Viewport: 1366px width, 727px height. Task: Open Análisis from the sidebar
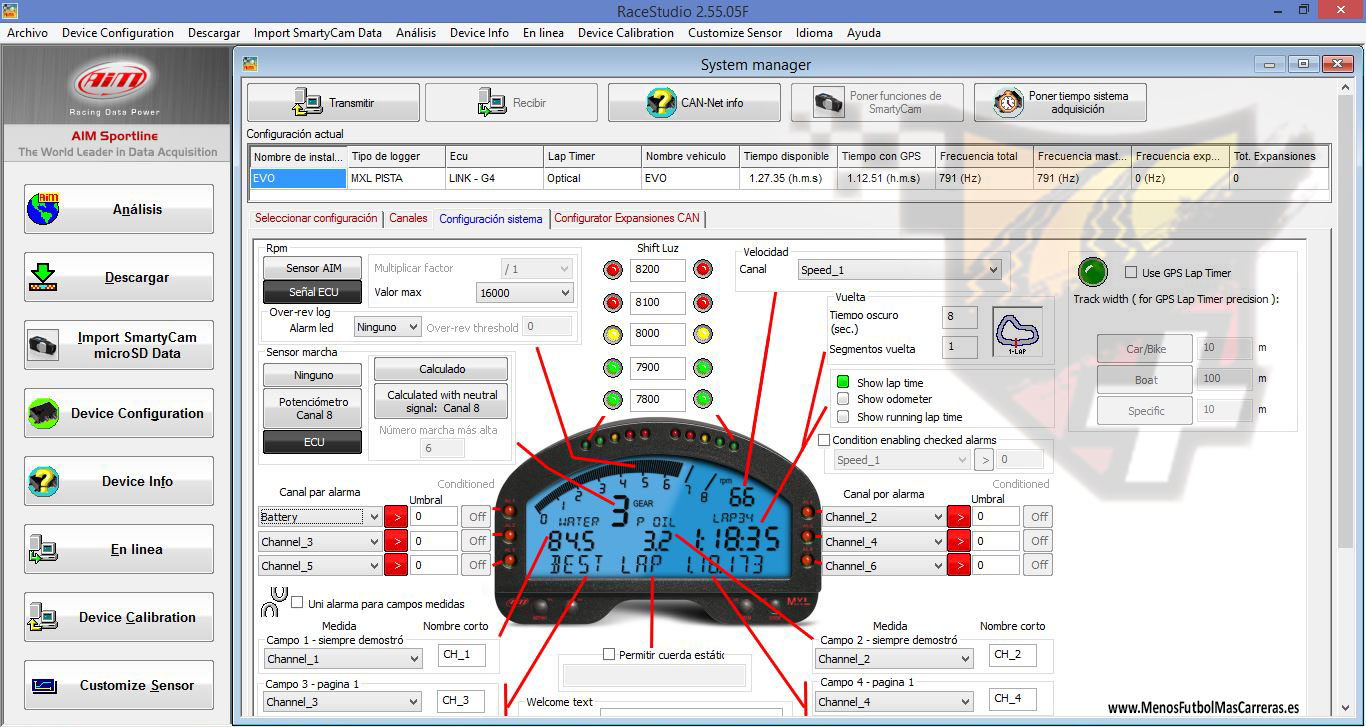(118, 209)
